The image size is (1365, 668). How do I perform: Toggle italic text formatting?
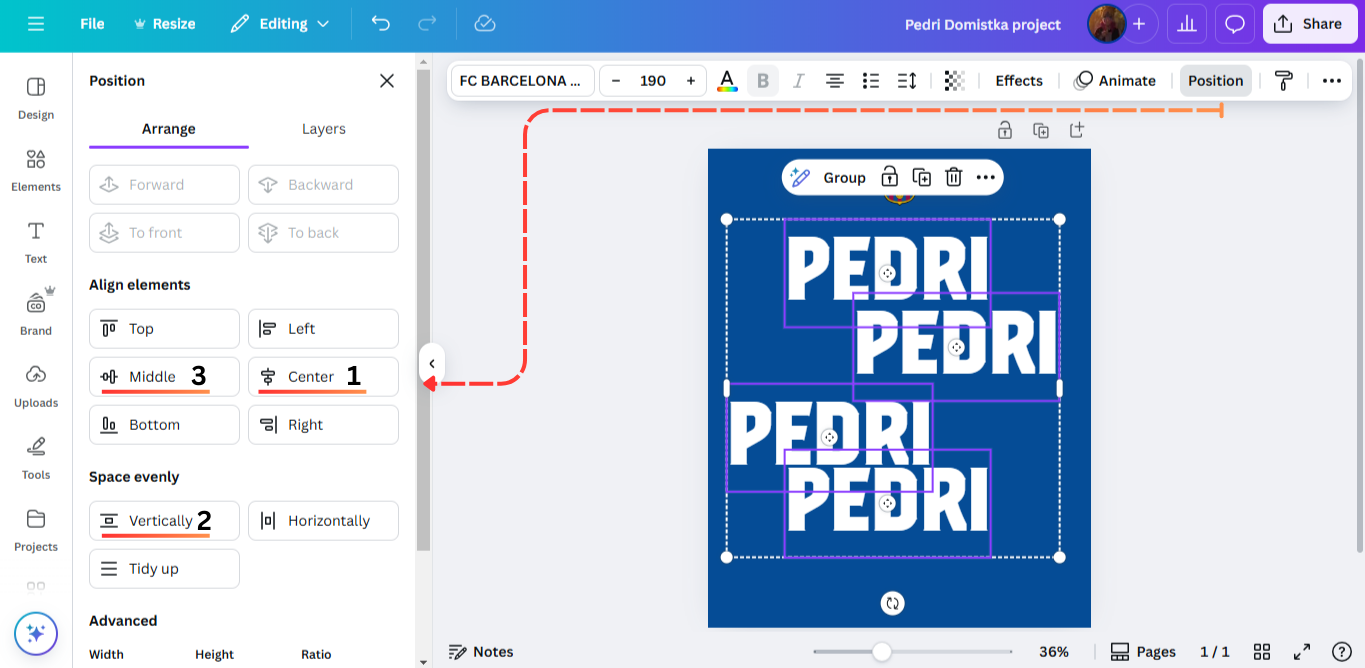pyautogui.click(x=798, y=81)
